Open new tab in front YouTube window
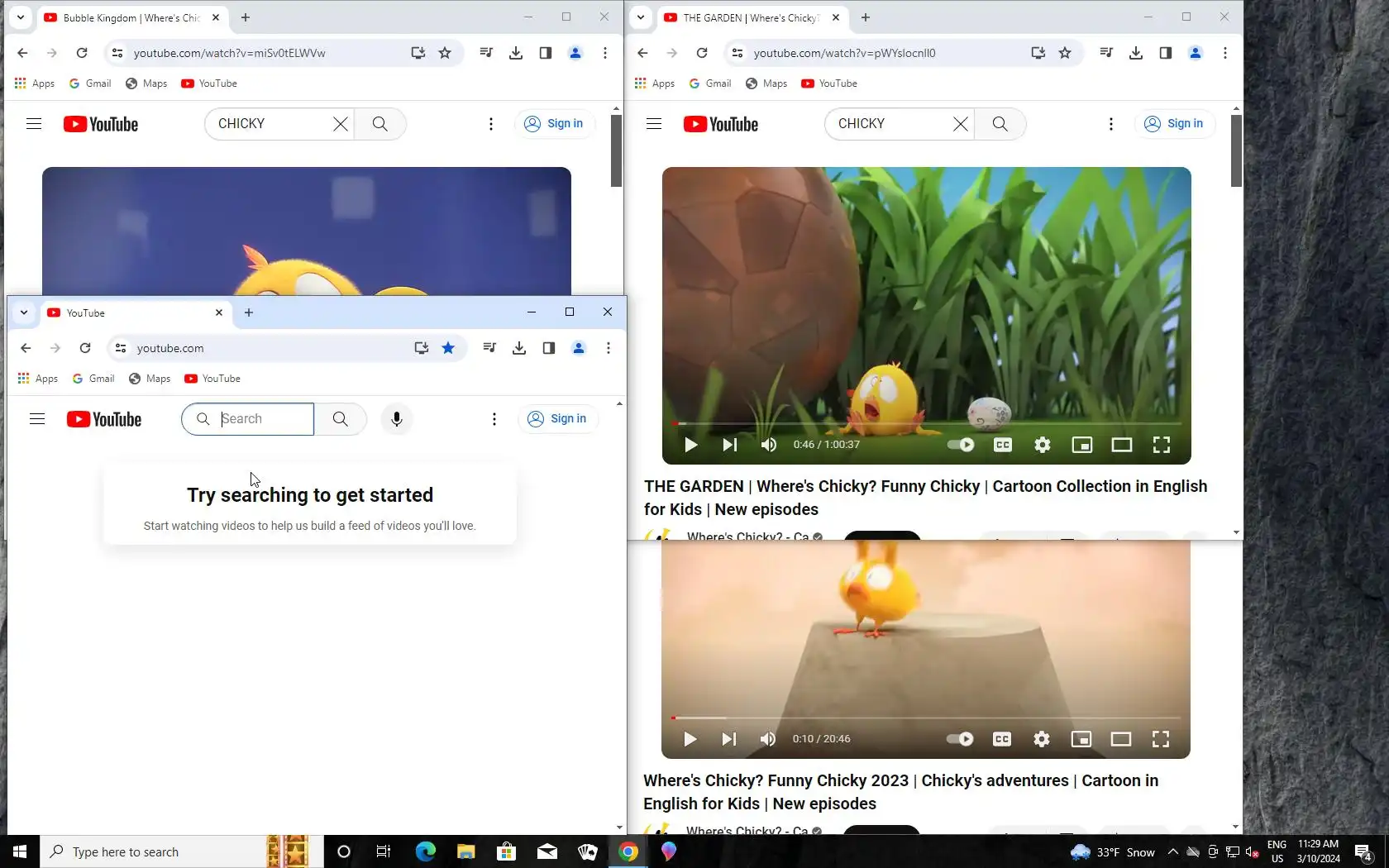This screenshot has width=1389, height=868. pos(249,312)
